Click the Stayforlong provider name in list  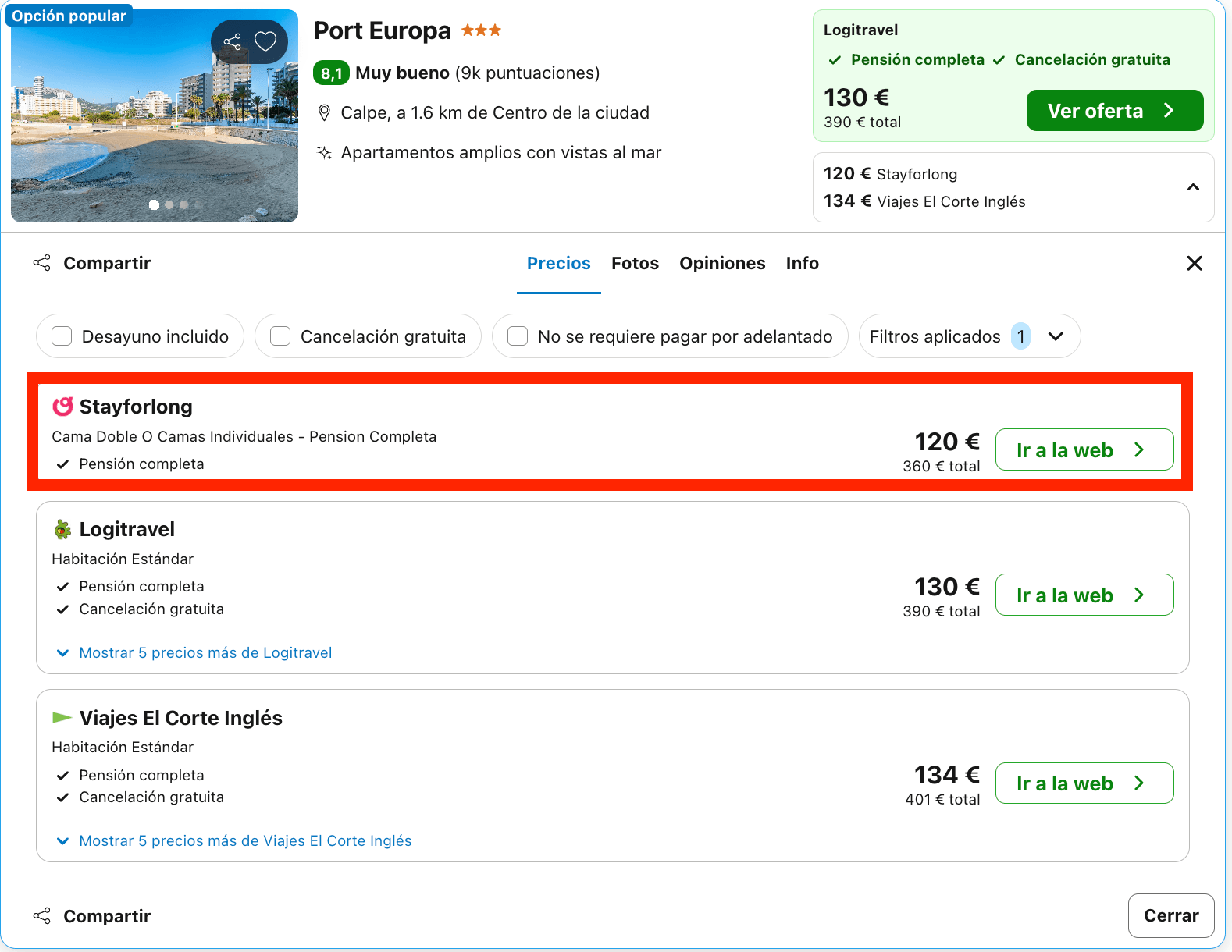[136, 407]
